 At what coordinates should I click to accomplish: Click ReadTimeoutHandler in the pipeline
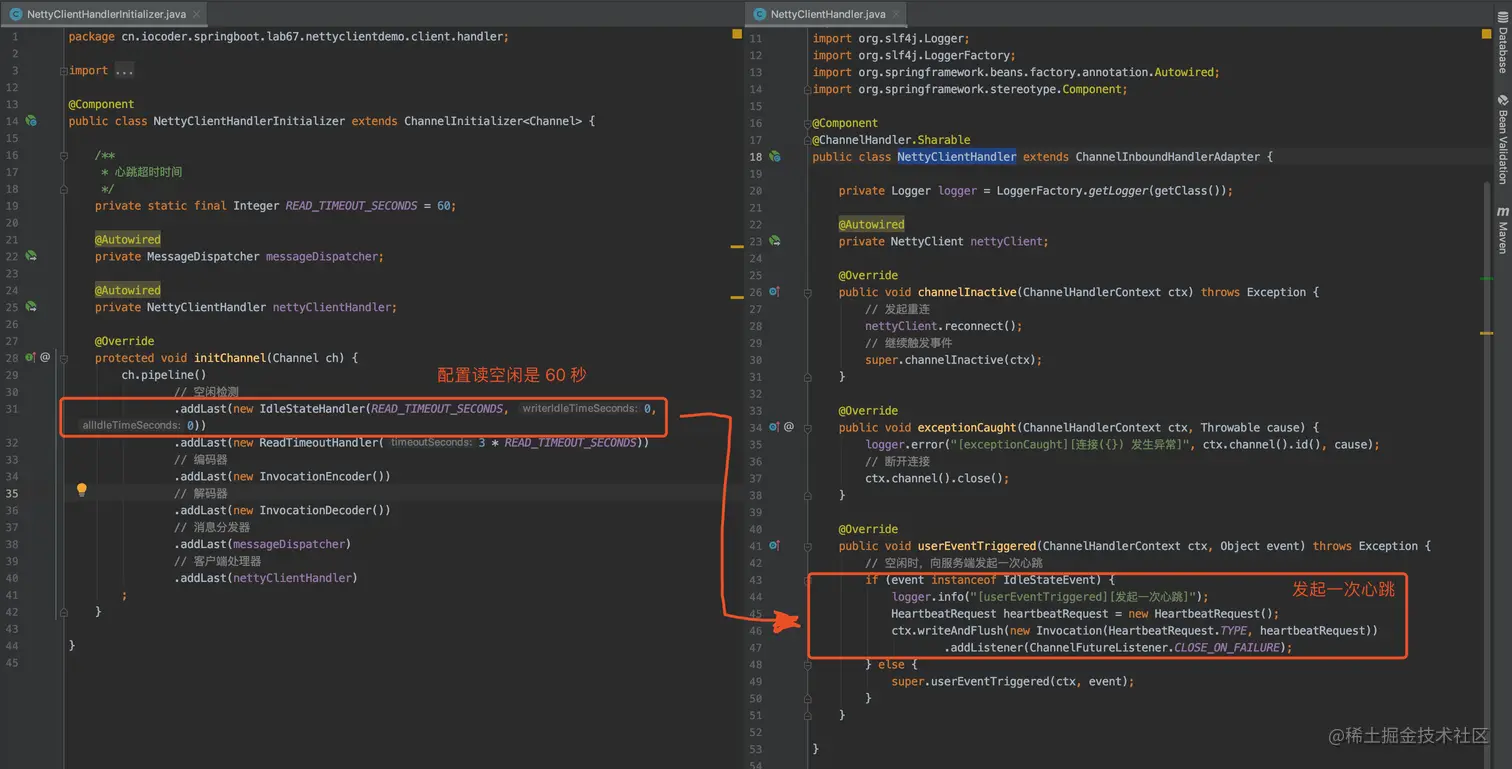[319, 442]
